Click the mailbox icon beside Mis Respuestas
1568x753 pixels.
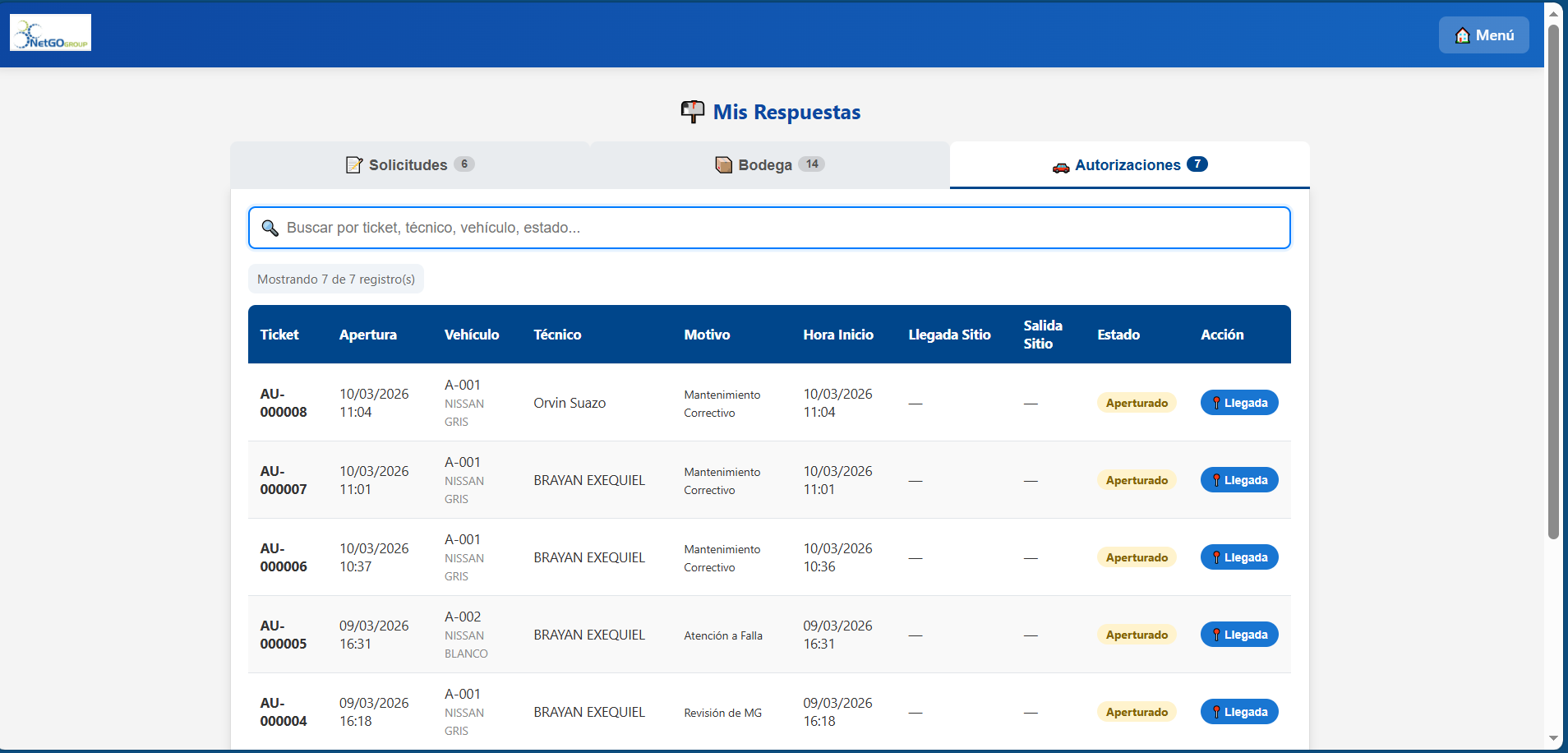(693, 112)
